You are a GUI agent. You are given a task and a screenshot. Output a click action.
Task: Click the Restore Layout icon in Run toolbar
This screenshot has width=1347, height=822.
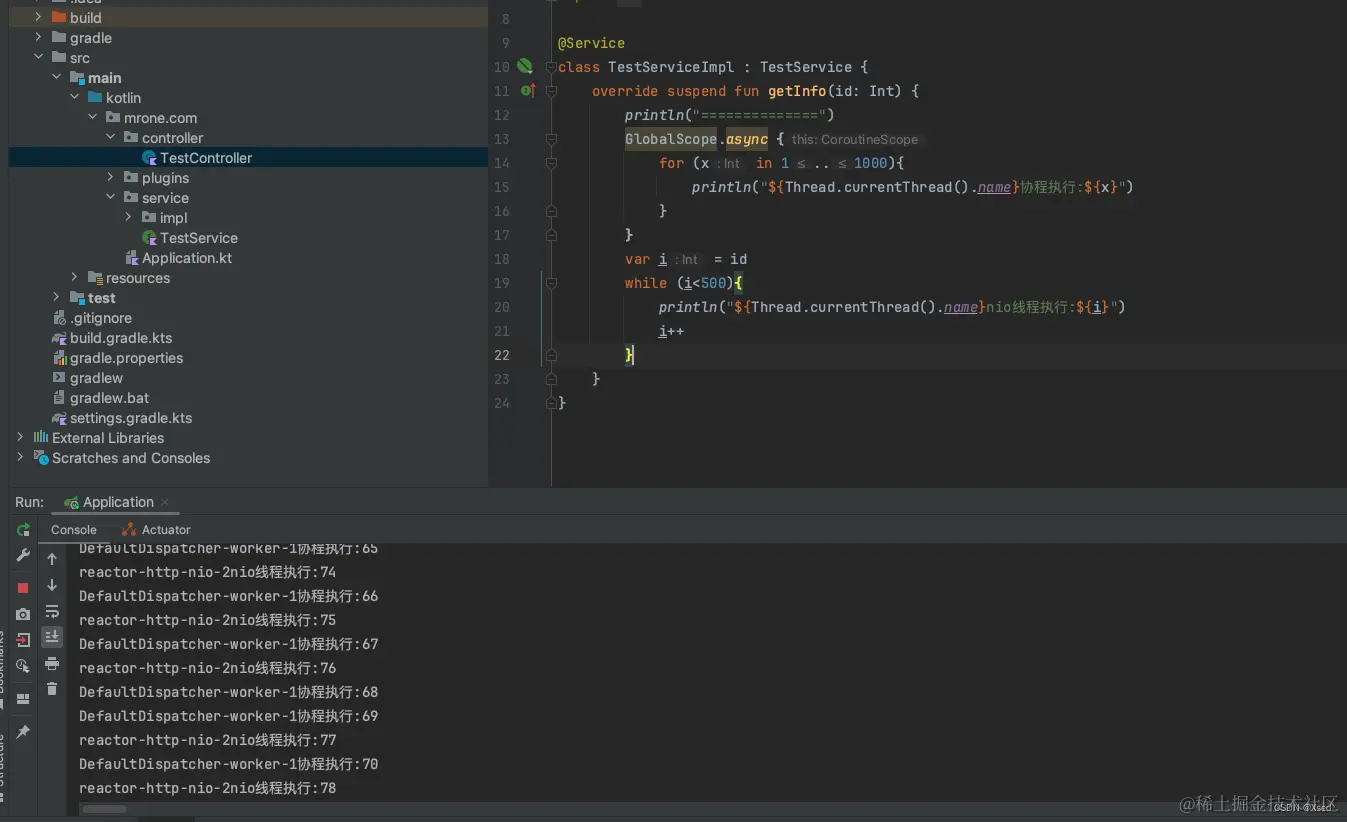click(23, 699)
